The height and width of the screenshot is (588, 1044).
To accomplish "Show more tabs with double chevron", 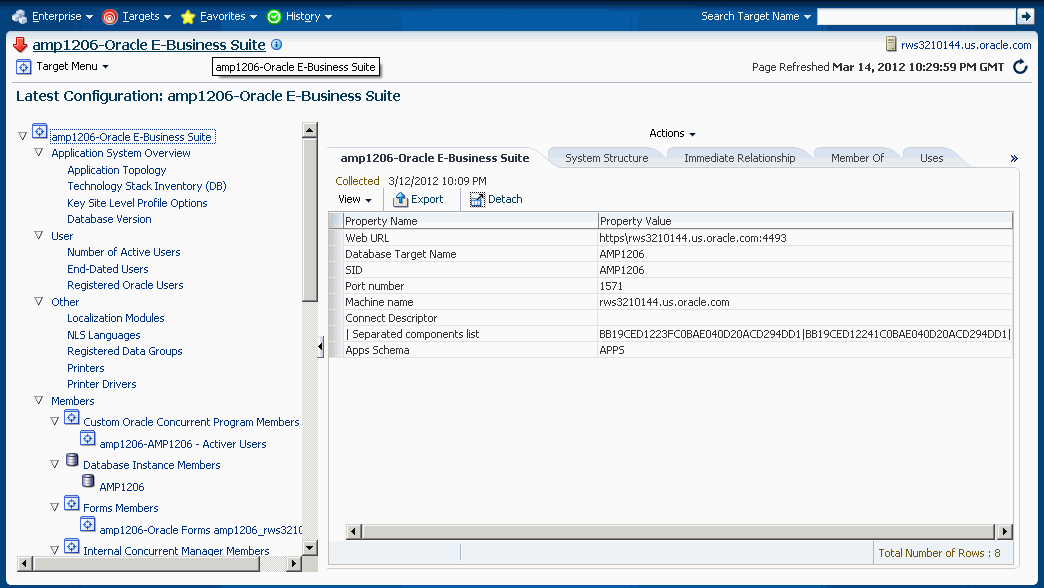I will tap(1014, 158).
